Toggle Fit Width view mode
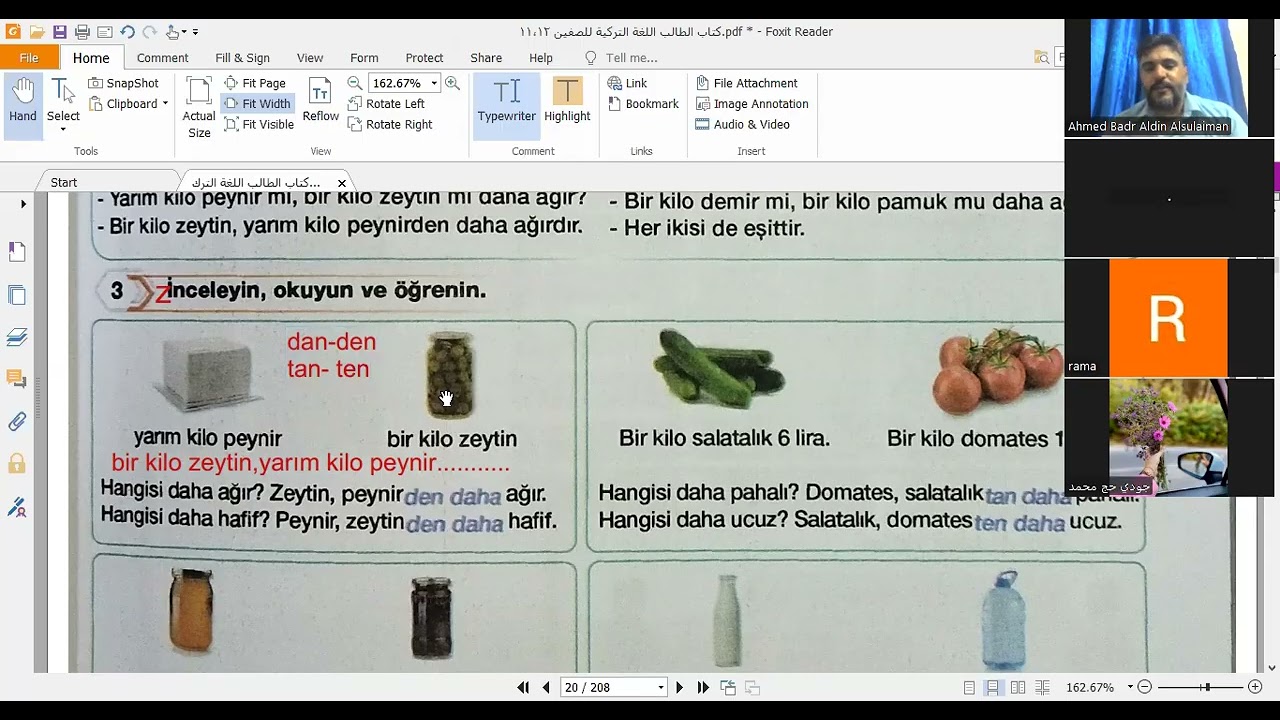The width and height of the screenshot is (1280, 720). click(x=257, y=104)
